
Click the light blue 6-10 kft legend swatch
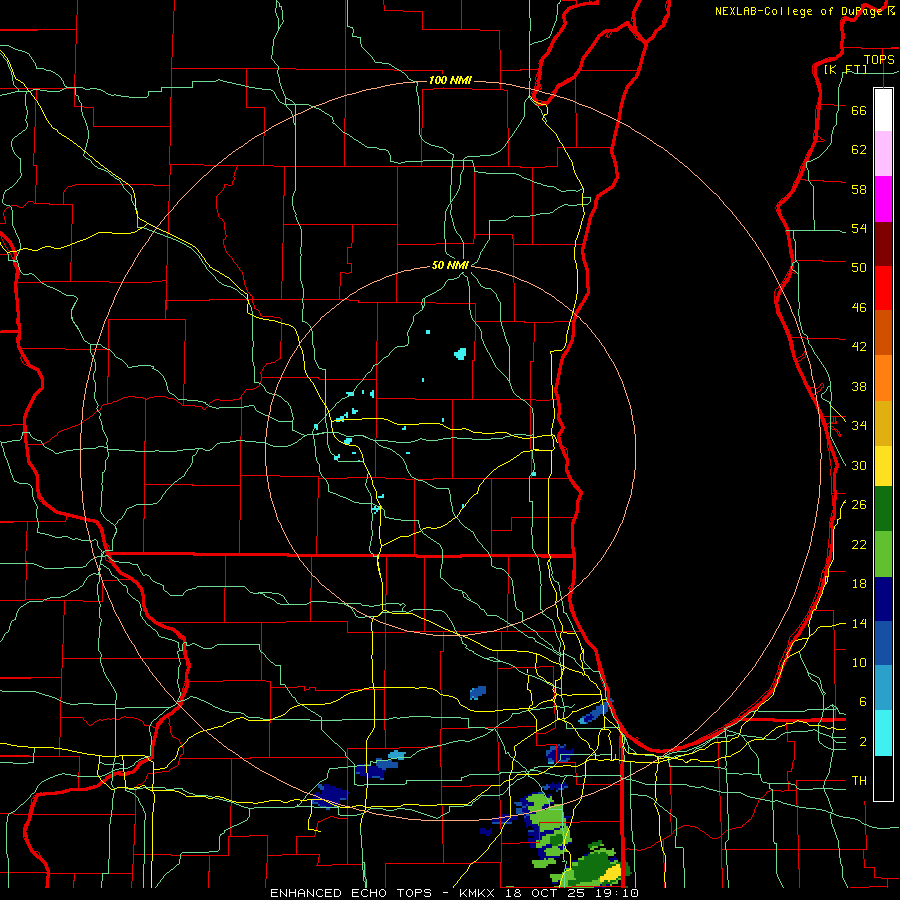pyautogui.click(x=883, y=688)
